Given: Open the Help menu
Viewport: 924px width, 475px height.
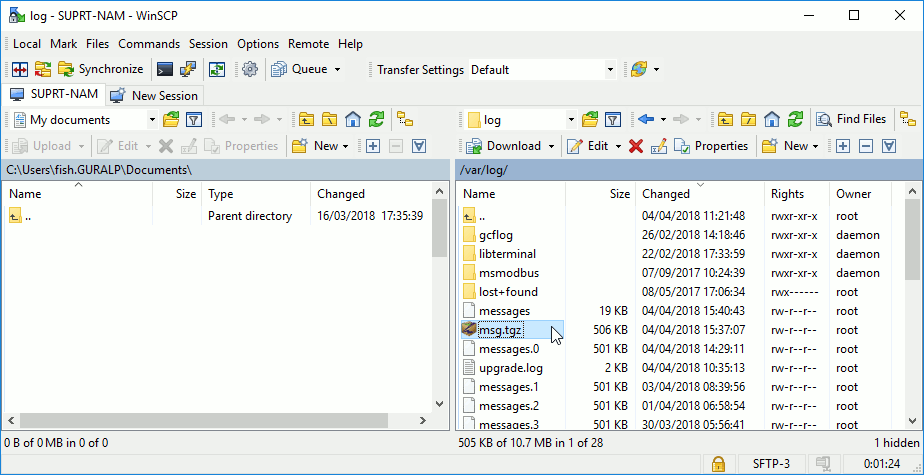Looking at the screenshot, I should pyautogui.click(x=350, y=44).
